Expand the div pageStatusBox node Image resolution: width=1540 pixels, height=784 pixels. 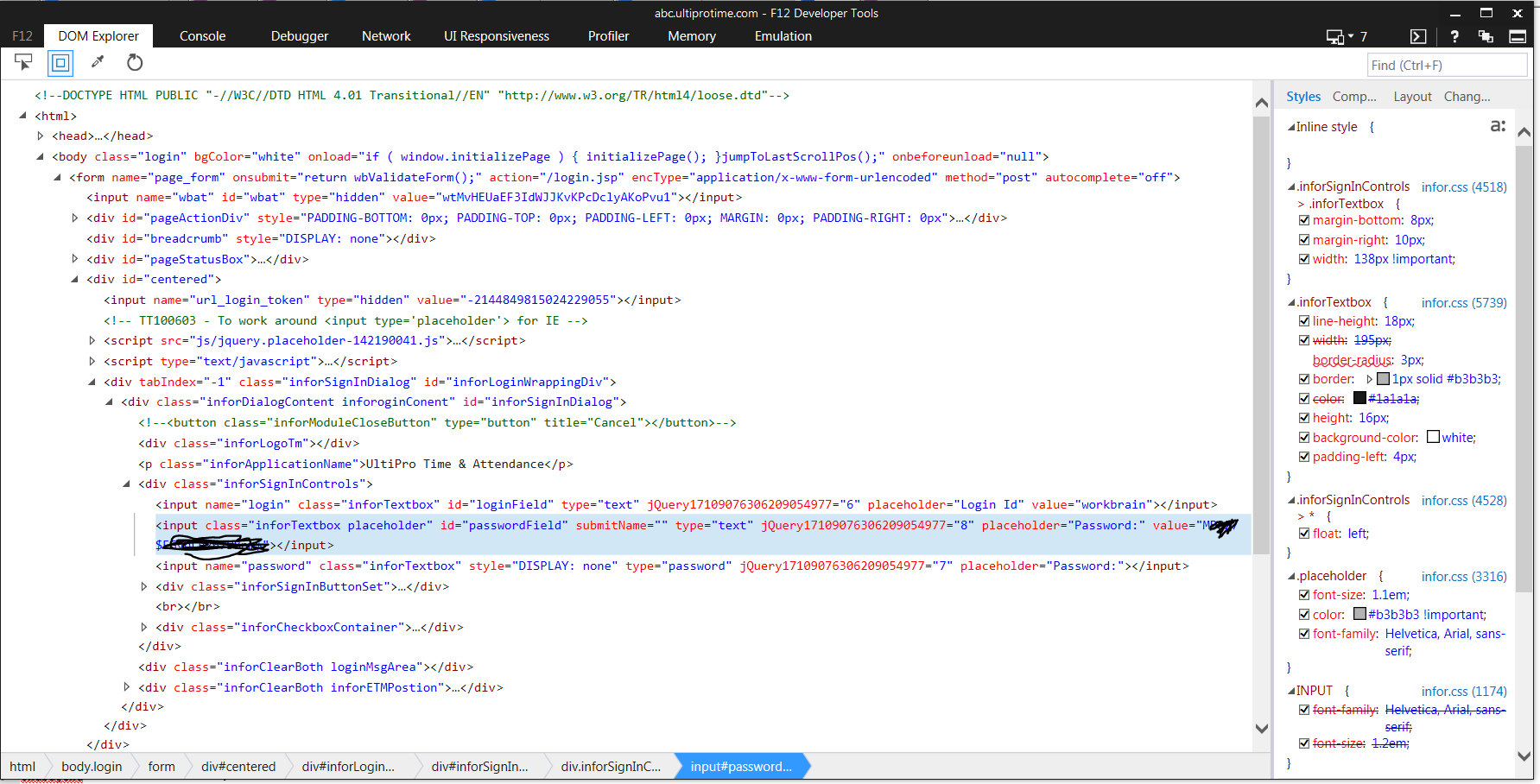[75, 259]
